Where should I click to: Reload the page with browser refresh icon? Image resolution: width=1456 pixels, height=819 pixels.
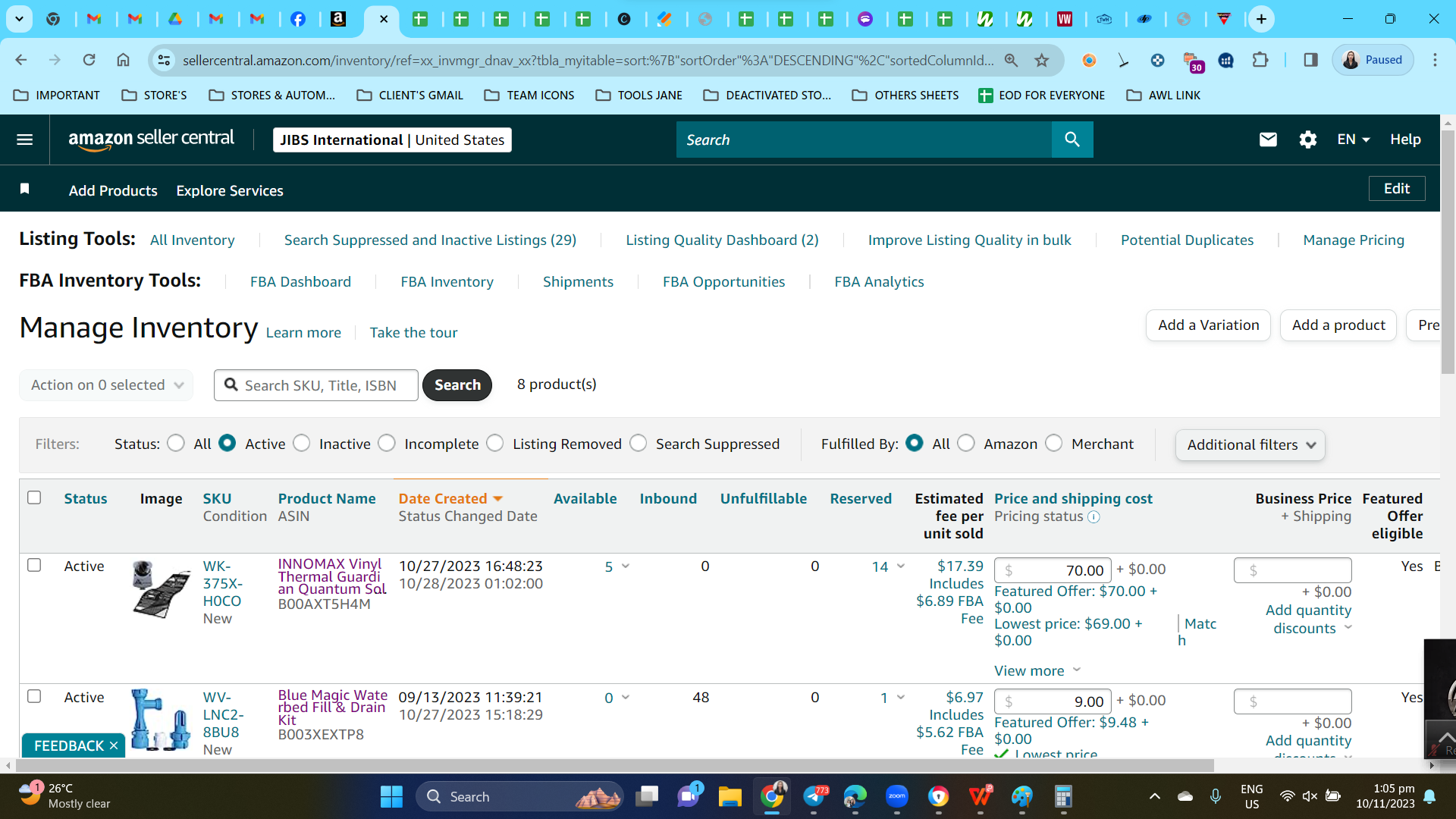[89, 60]
